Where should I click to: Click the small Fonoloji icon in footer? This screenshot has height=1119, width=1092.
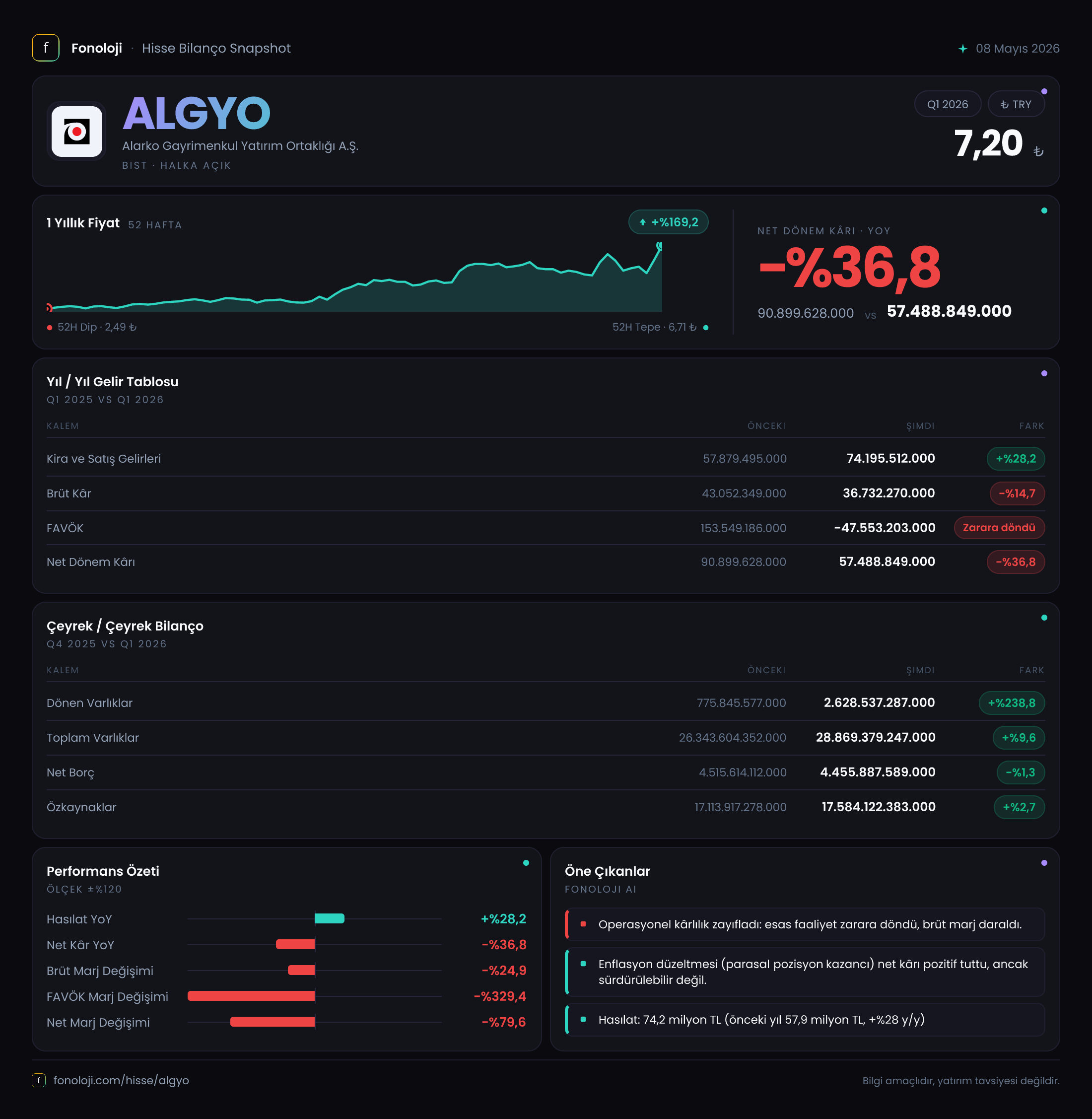tap(38, 1080)
